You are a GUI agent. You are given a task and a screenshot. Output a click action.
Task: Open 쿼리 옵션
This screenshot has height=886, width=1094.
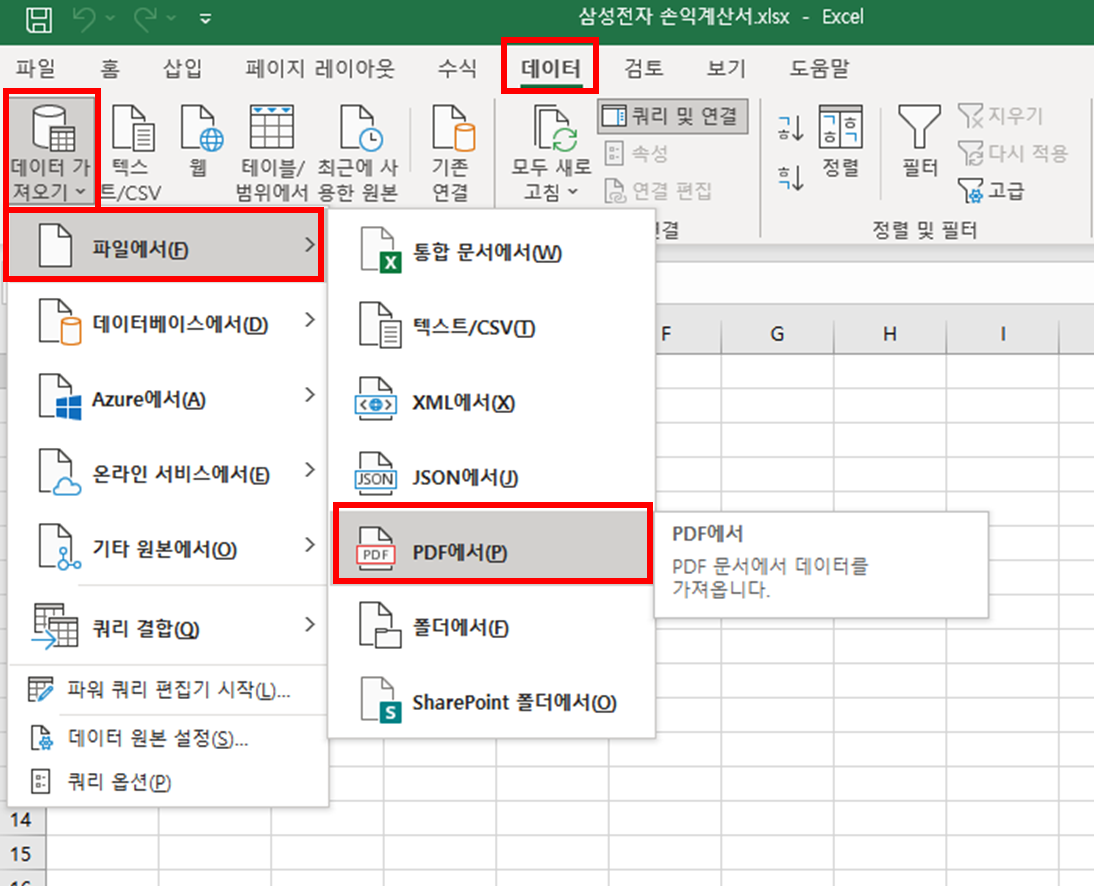click(x=167, y=781)
